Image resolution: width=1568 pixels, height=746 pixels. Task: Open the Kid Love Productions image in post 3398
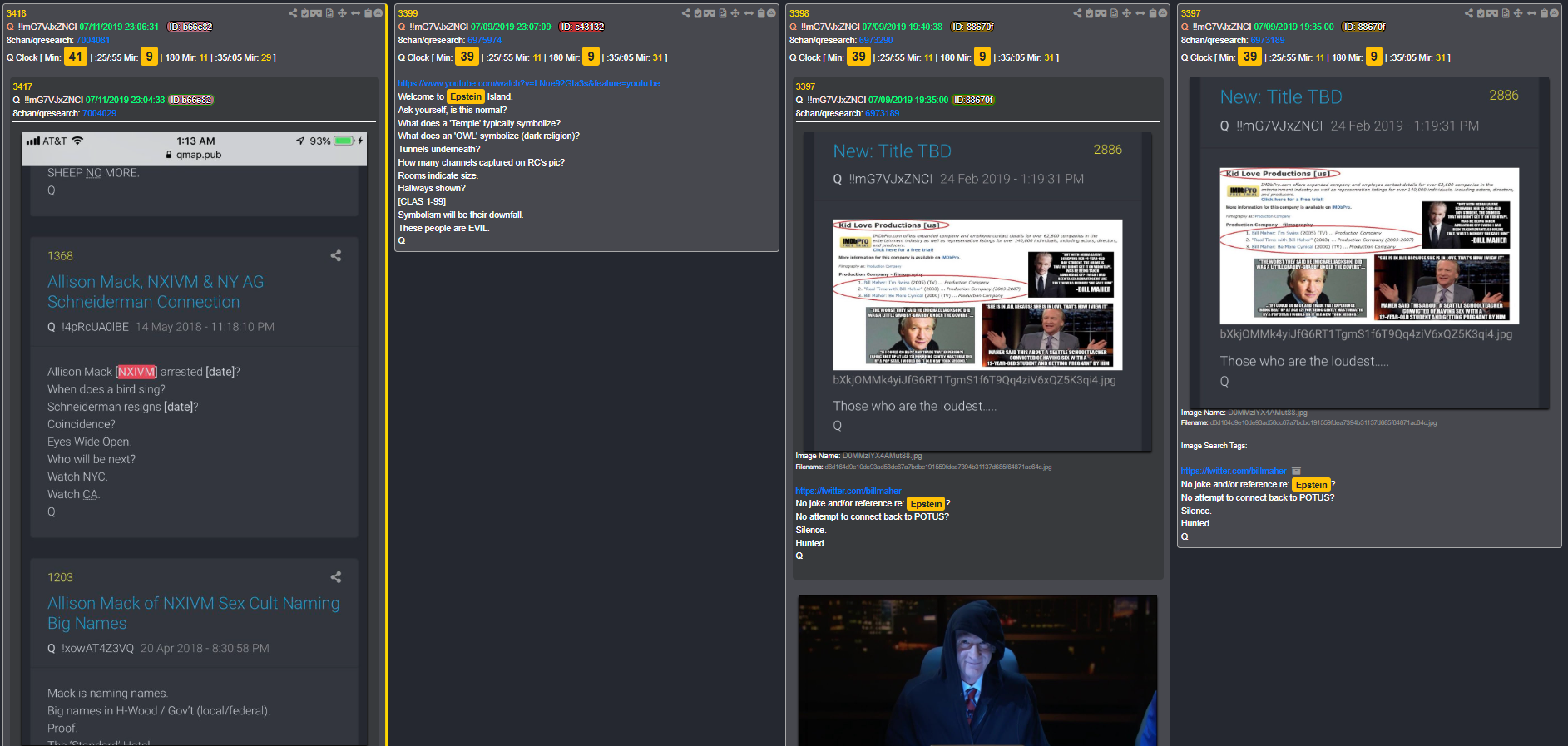click(x=977, y=294)
